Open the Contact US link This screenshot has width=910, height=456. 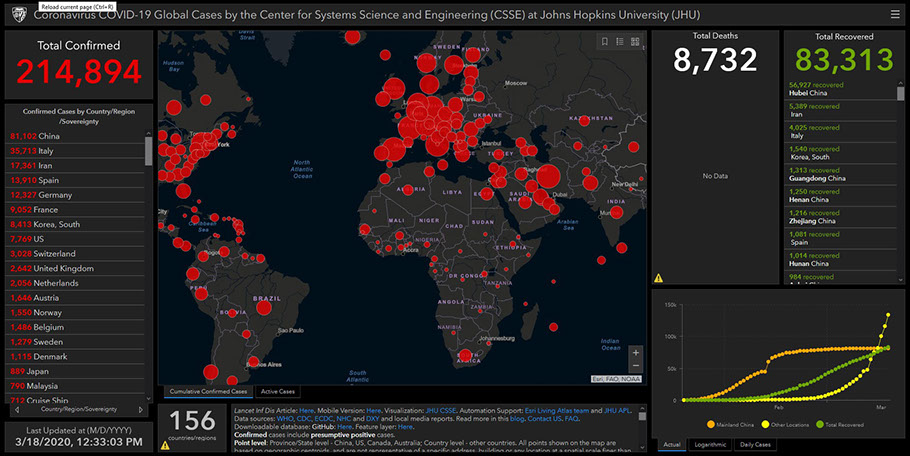click(544, 419)
